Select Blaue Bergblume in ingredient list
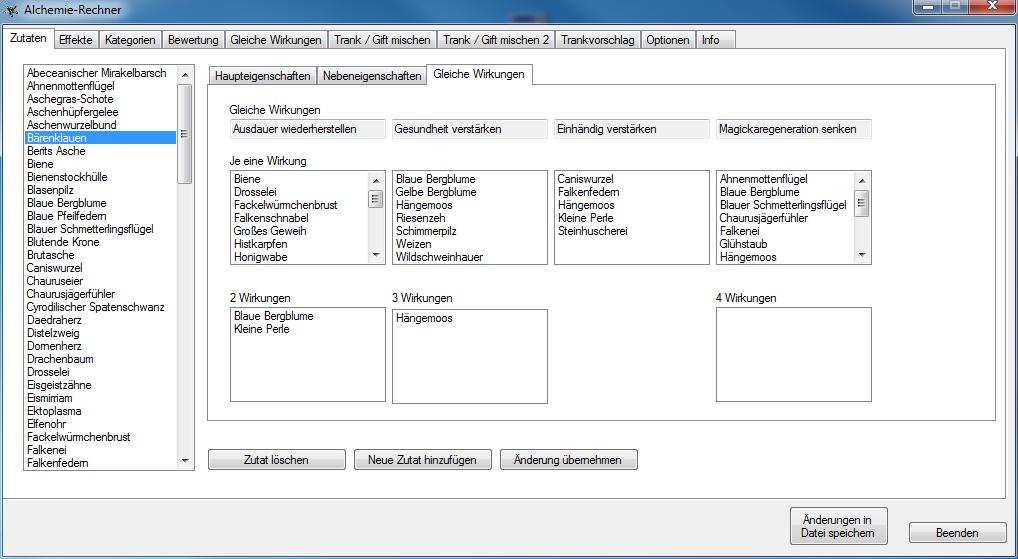The image size is (1018, 559). [x=67, y=203]
